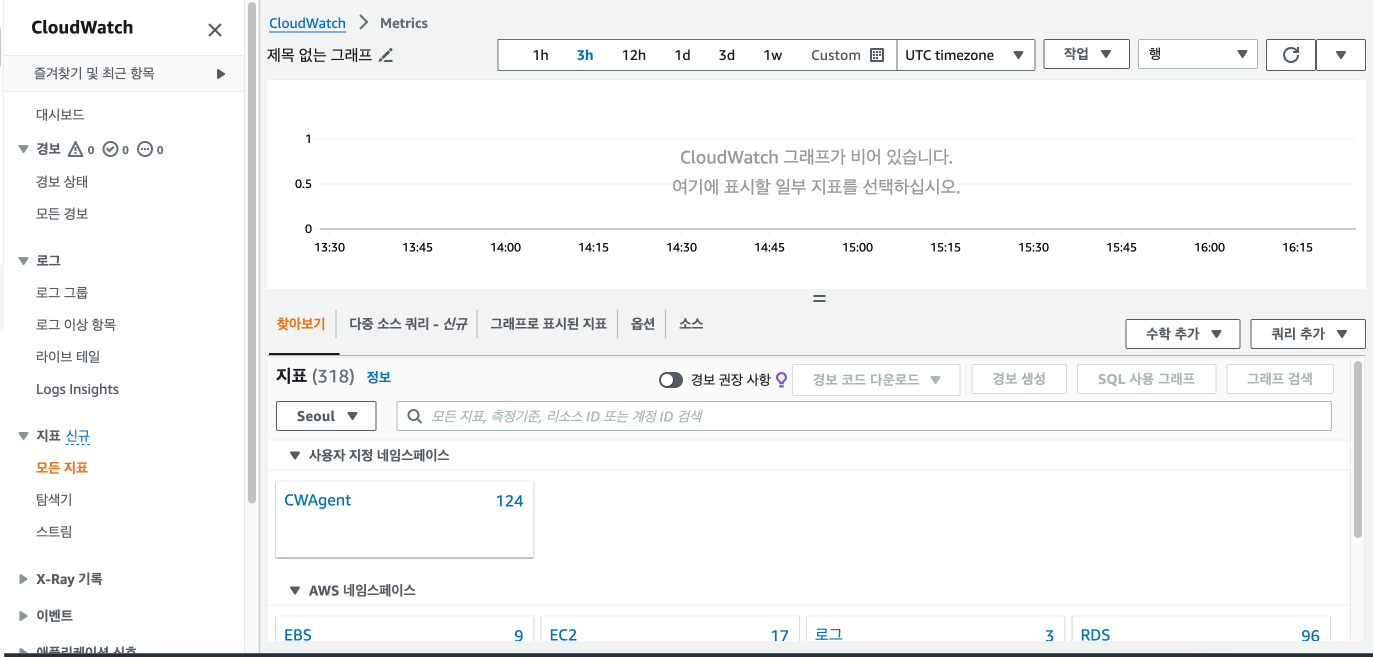1373x657 pixels.
Task: Open Log groups (로그 그룹) in sidebar
Action: pyautogui.click(x=62, y=293)
